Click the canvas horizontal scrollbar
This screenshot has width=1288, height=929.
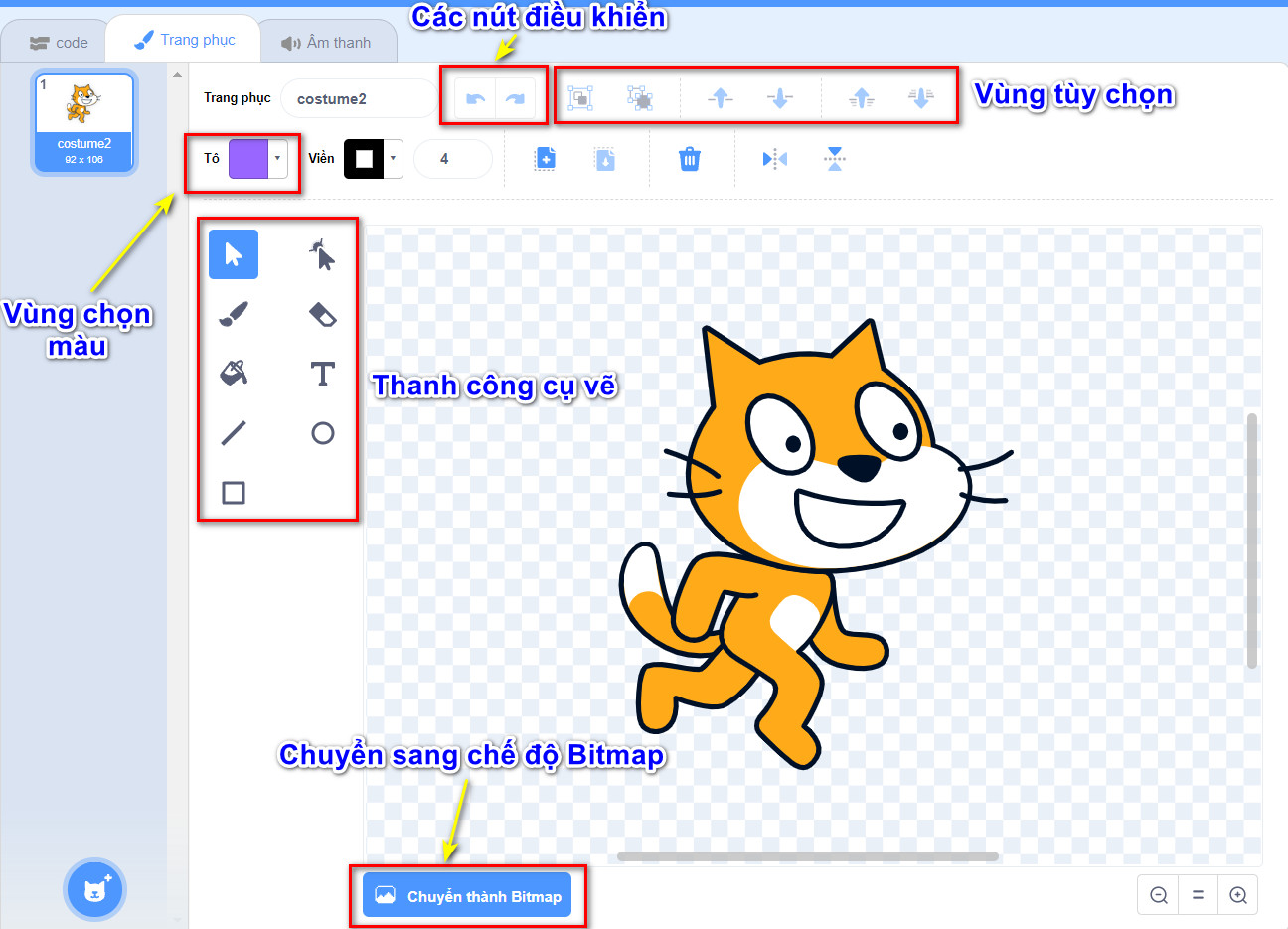808,856
